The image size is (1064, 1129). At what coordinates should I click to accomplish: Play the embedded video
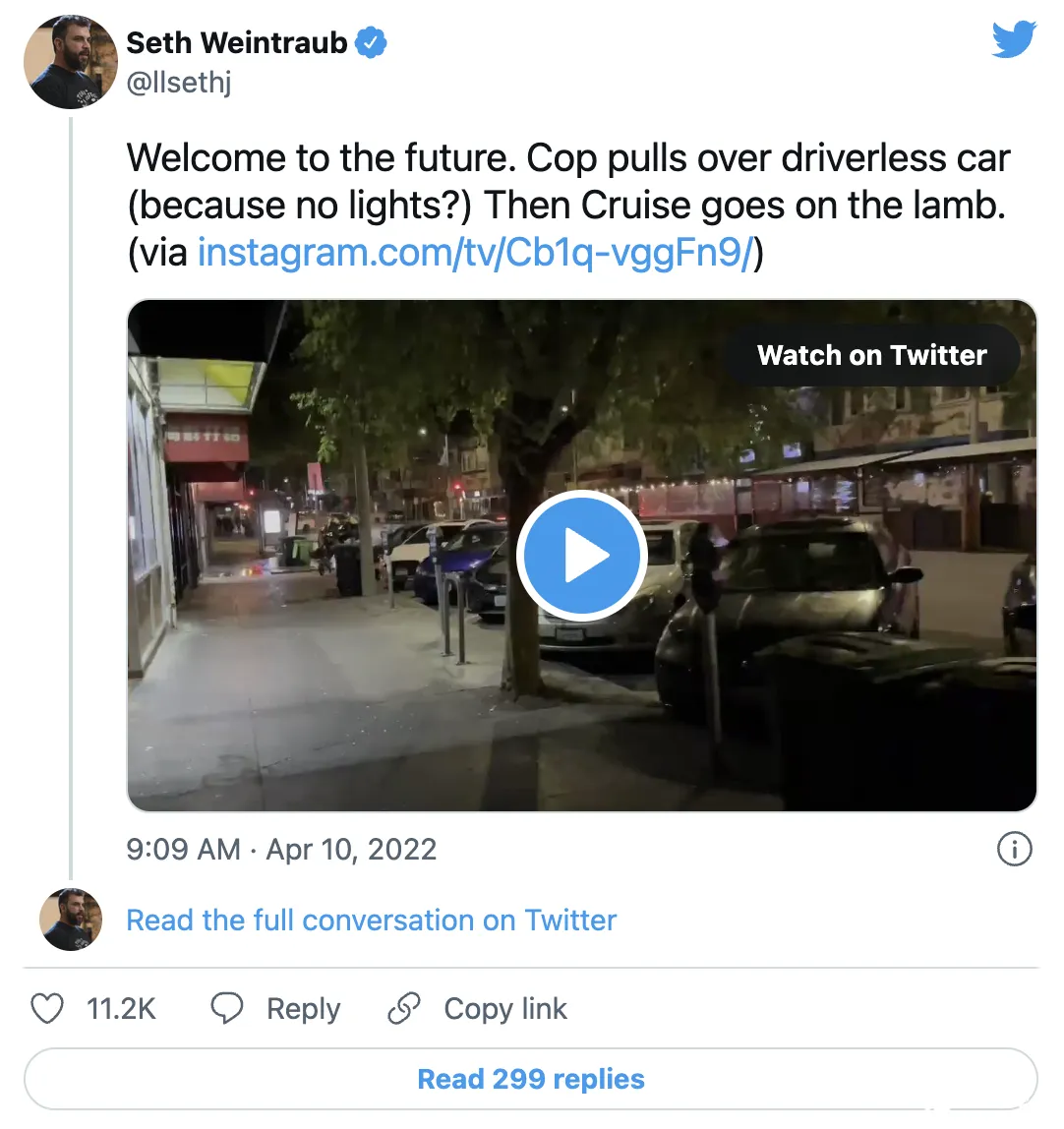tap(581, 556)
